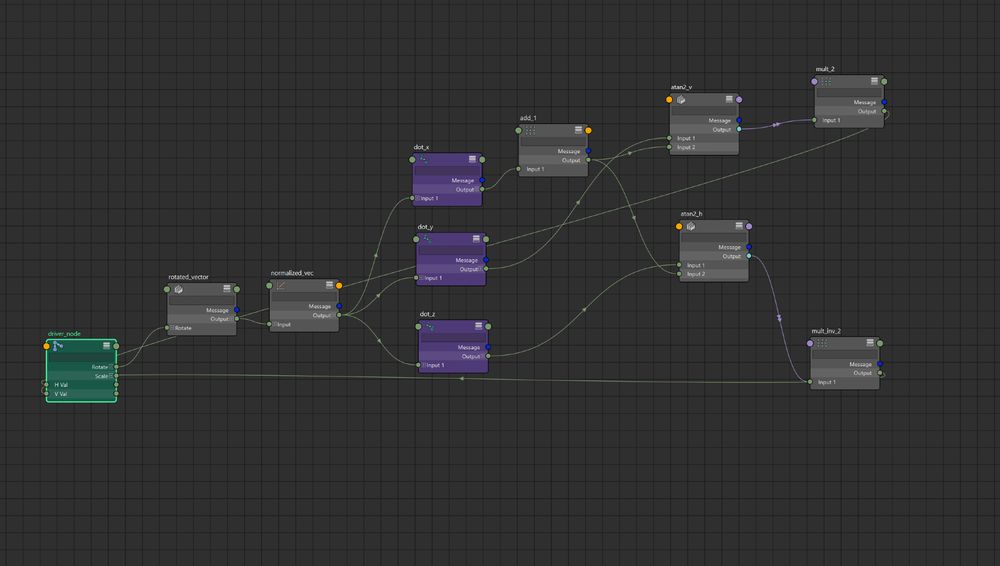Toggle dot_x's attribute display mode icon

click(472, 159)
